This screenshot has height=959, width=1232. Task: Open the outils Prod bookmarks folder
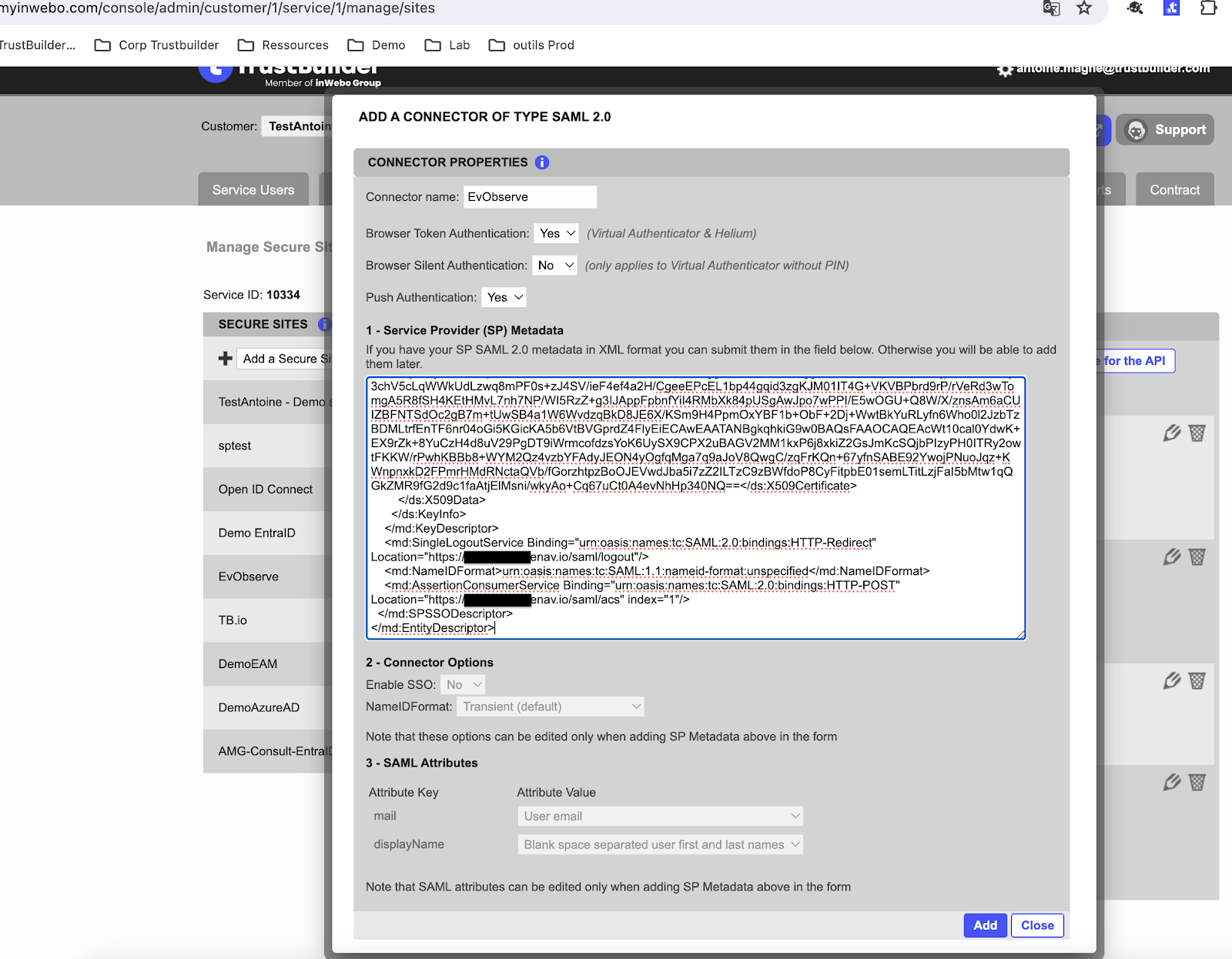531,45
